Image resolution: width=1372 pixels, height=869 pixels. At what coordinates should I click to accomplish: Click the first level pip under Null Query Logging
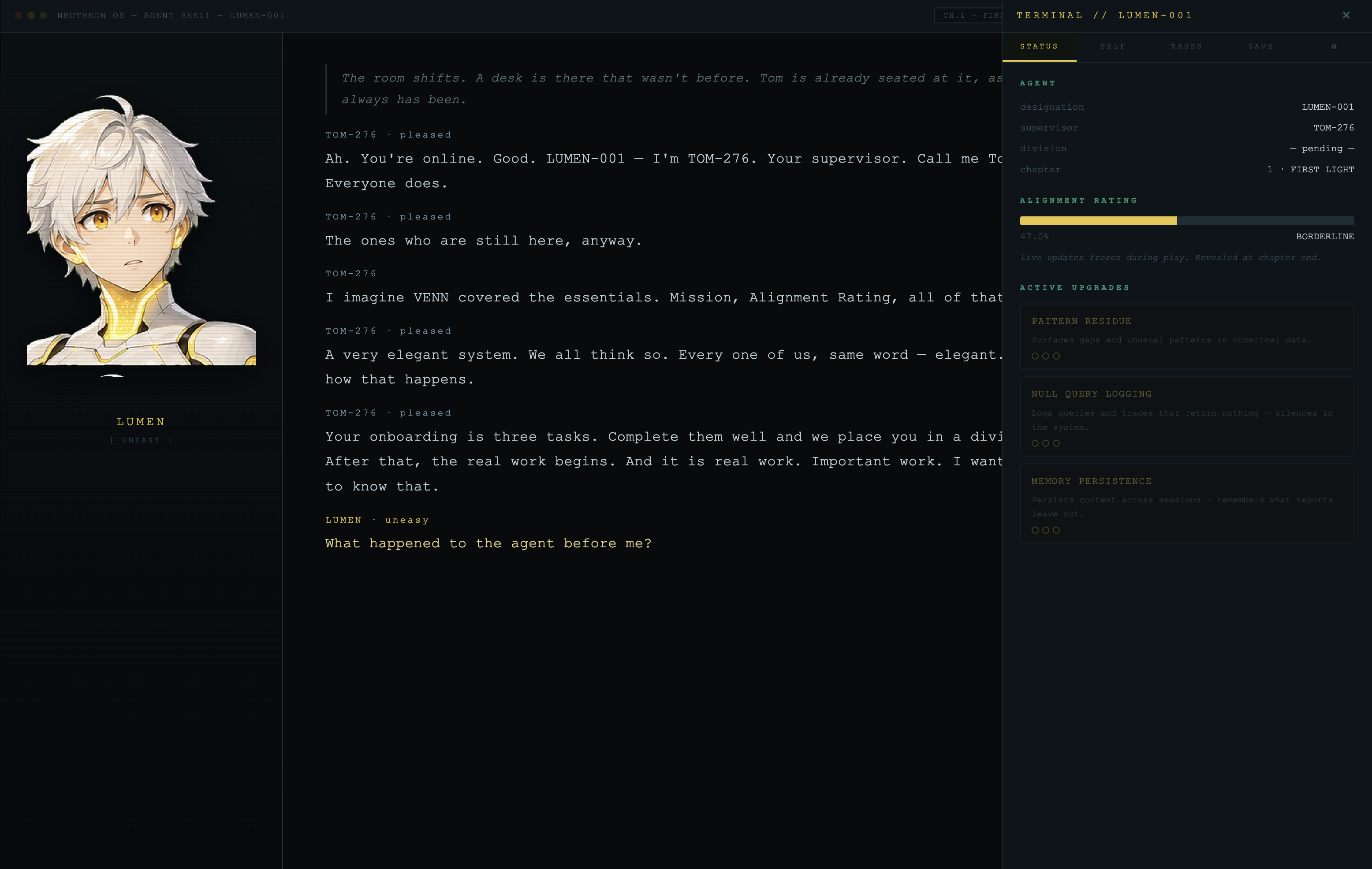coord(1035,443)
